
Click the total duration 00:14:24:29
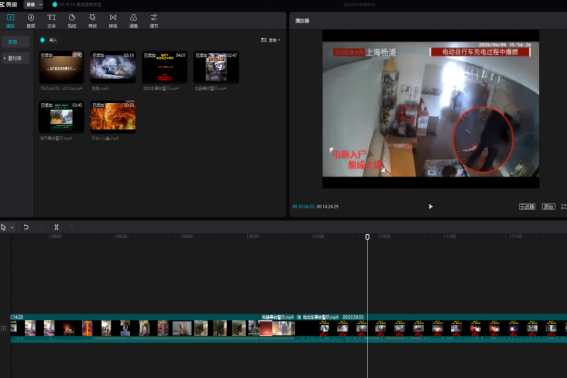point(327,207)
